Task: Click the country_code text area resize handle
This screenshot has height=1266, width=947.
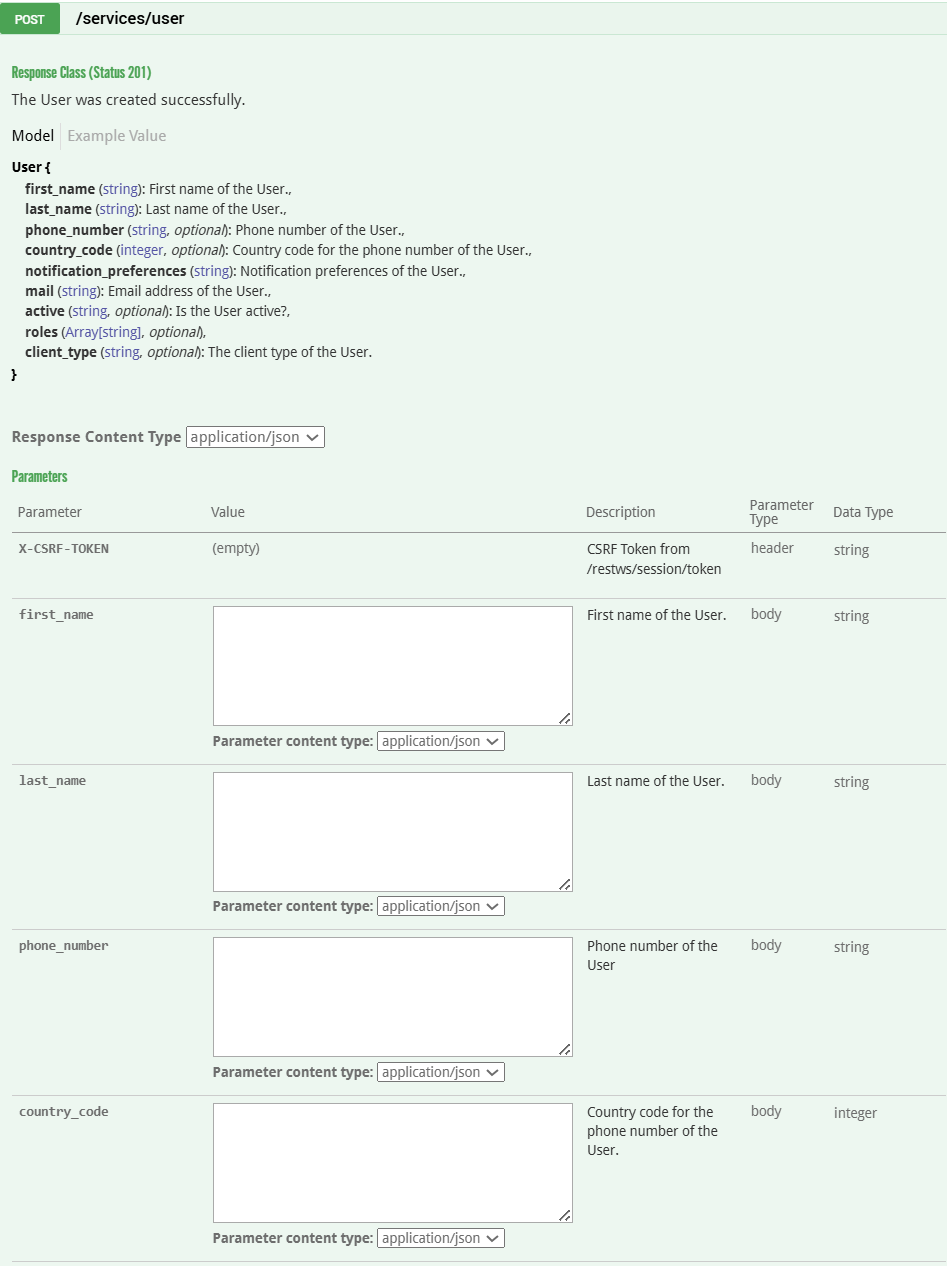Action: [565, 1215]
